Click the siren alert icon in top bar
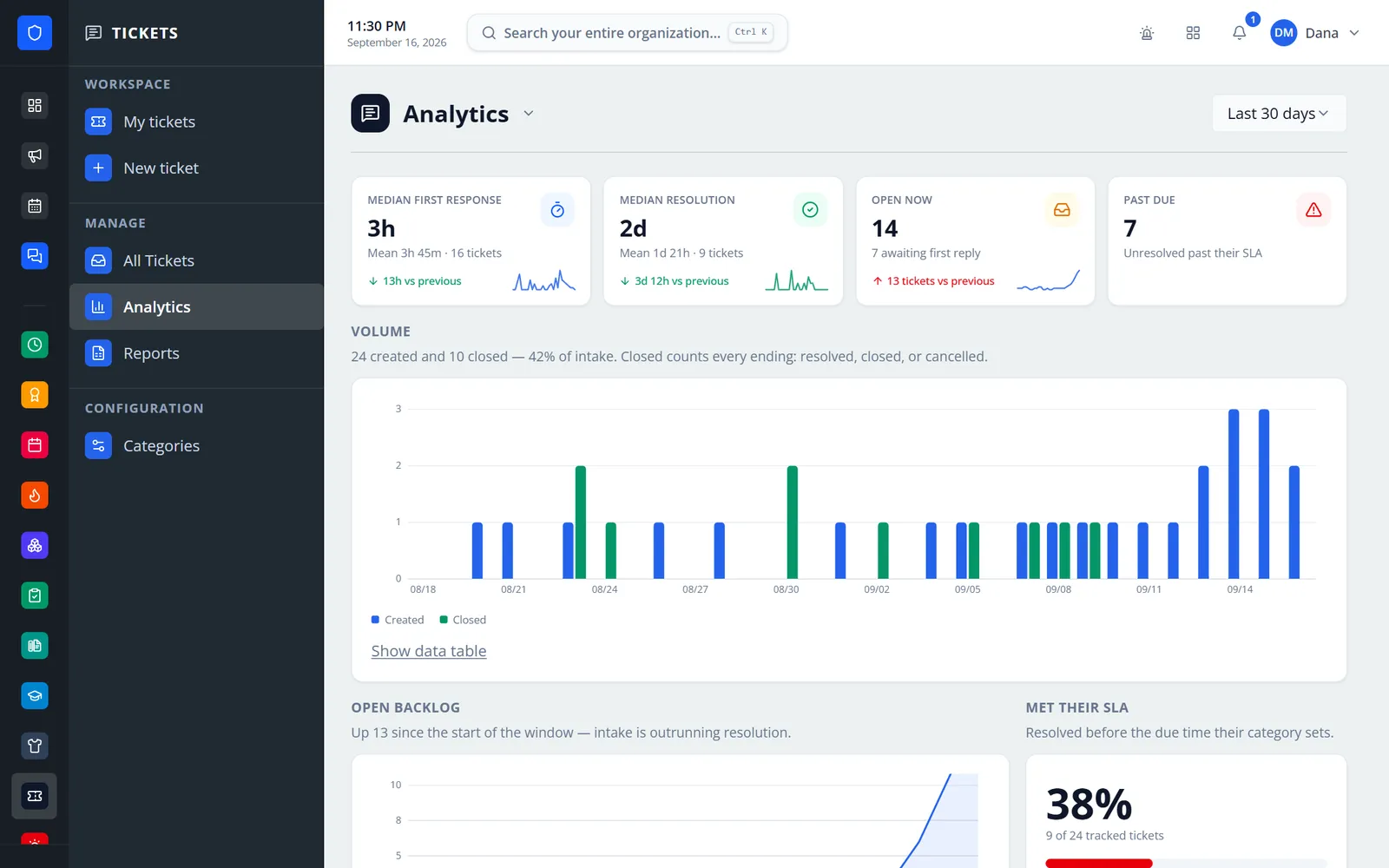The image size is (1389, 868). (1147, 33)
